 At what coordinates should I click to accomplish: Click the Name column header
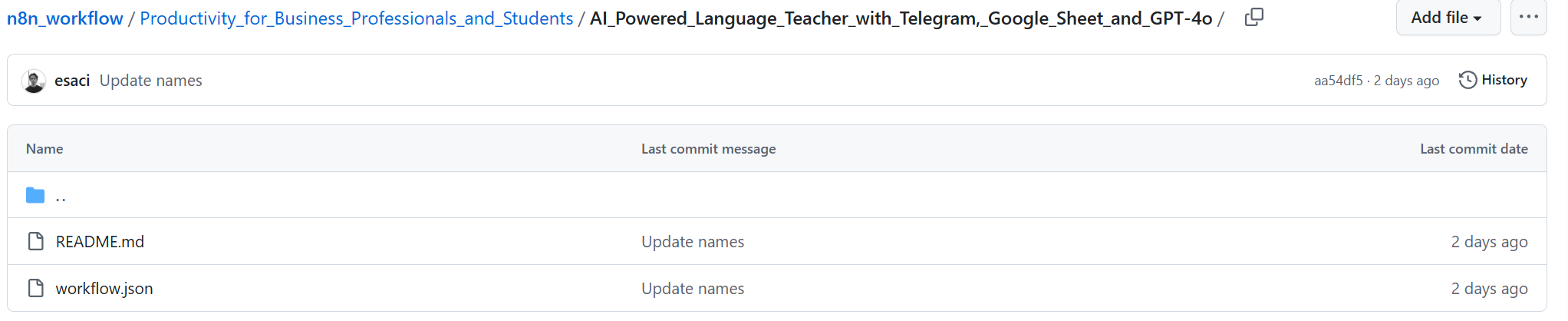[44, 149]
